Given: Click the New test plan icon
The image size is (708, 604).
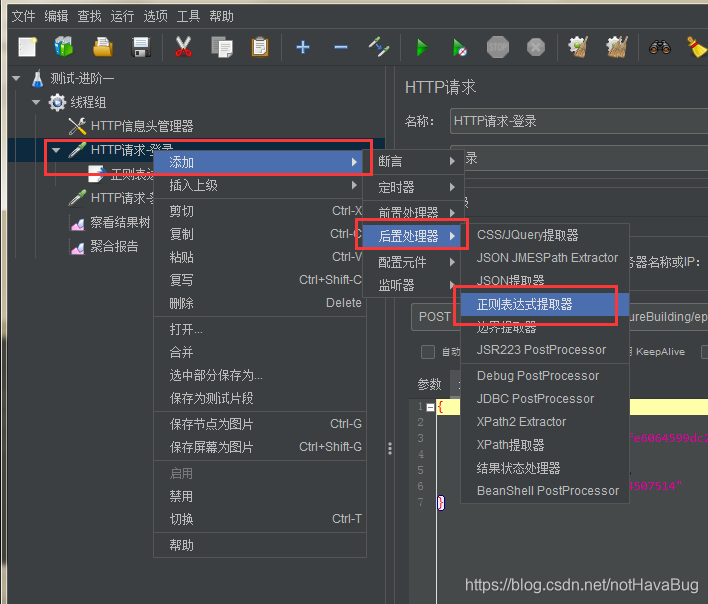Looking at the screenshot, I should point(27,47).
